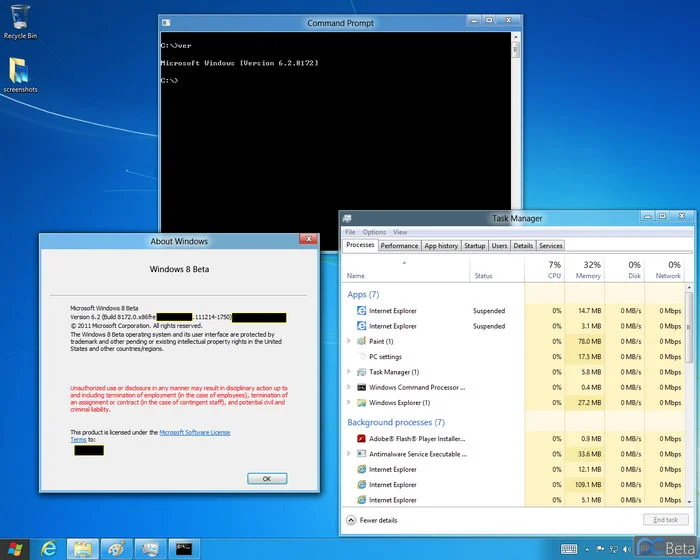Open File Explorer taskbar icon
The width and height of the screenshot is (700, 560).
pos(82,548)
